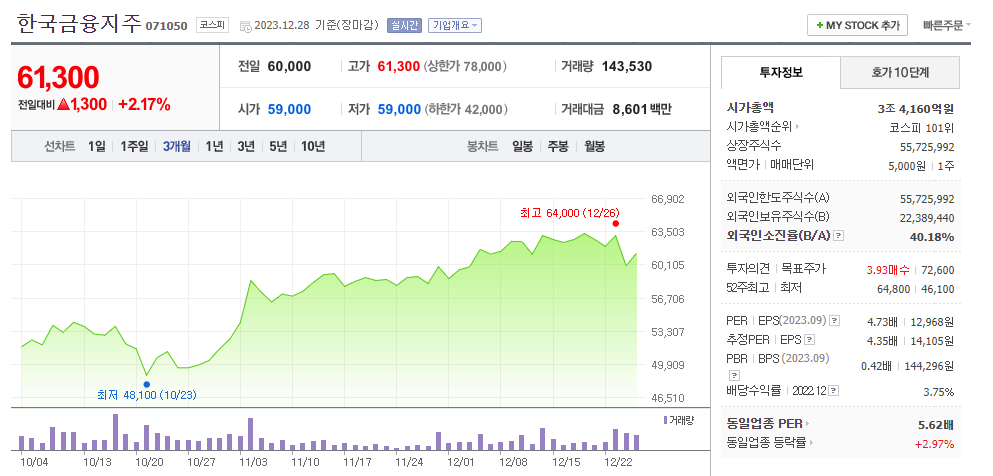993x476 pixels.
Task: Show the 일봉 daily candle chart
Action: pyautogui.click(x=522, y=146)
